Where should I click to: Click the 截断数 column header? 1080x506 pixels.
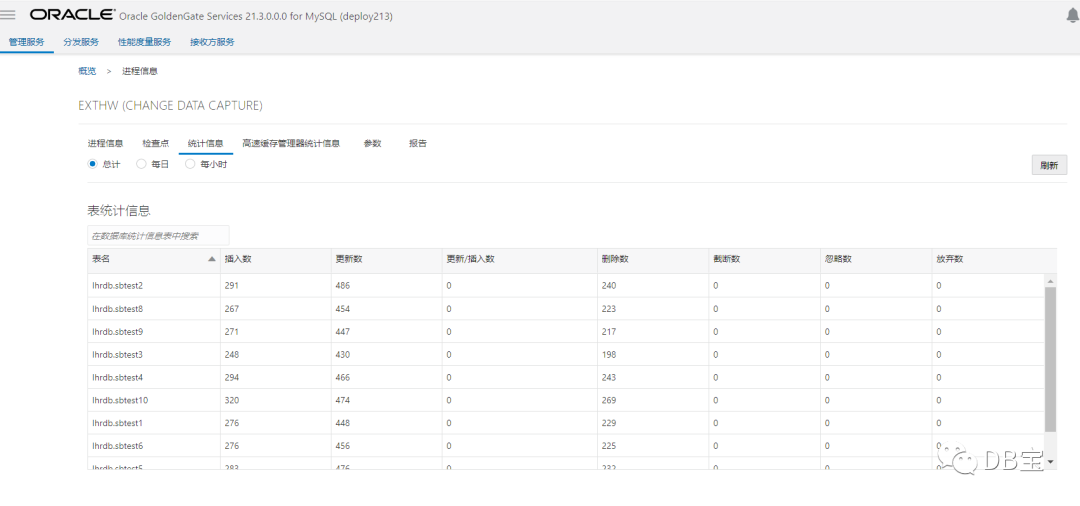(764, 261)
